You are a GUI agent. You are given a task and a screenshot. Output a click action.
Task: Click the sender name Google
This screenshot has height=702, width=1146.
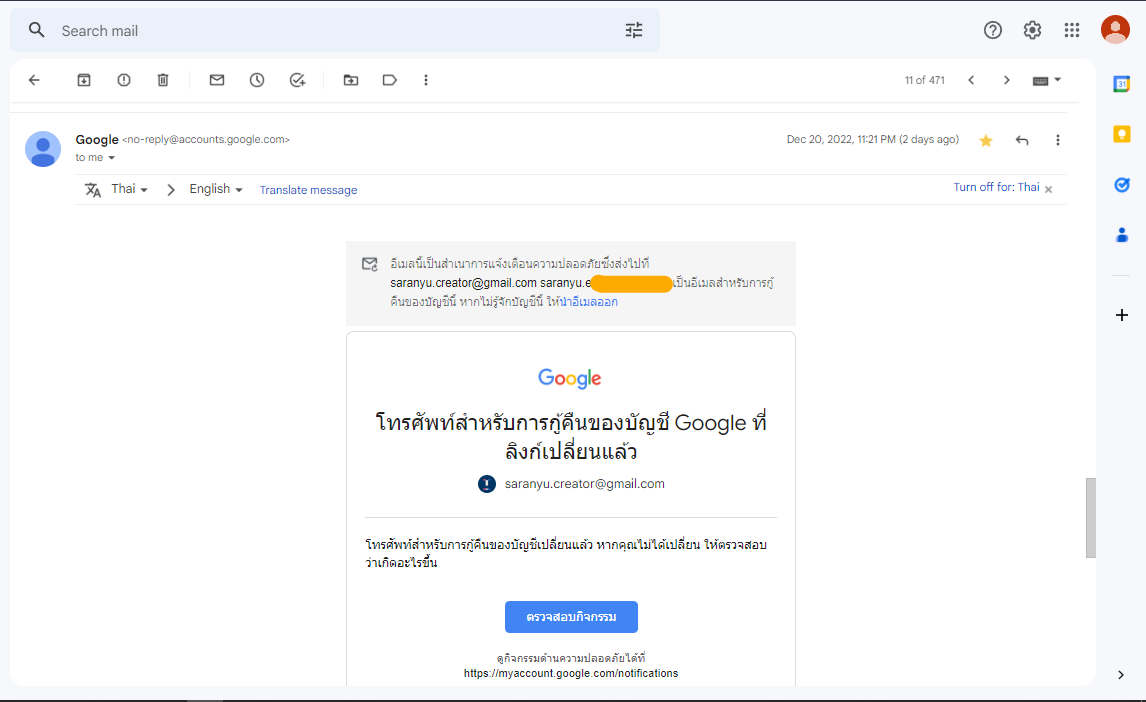tap(96, 140)
